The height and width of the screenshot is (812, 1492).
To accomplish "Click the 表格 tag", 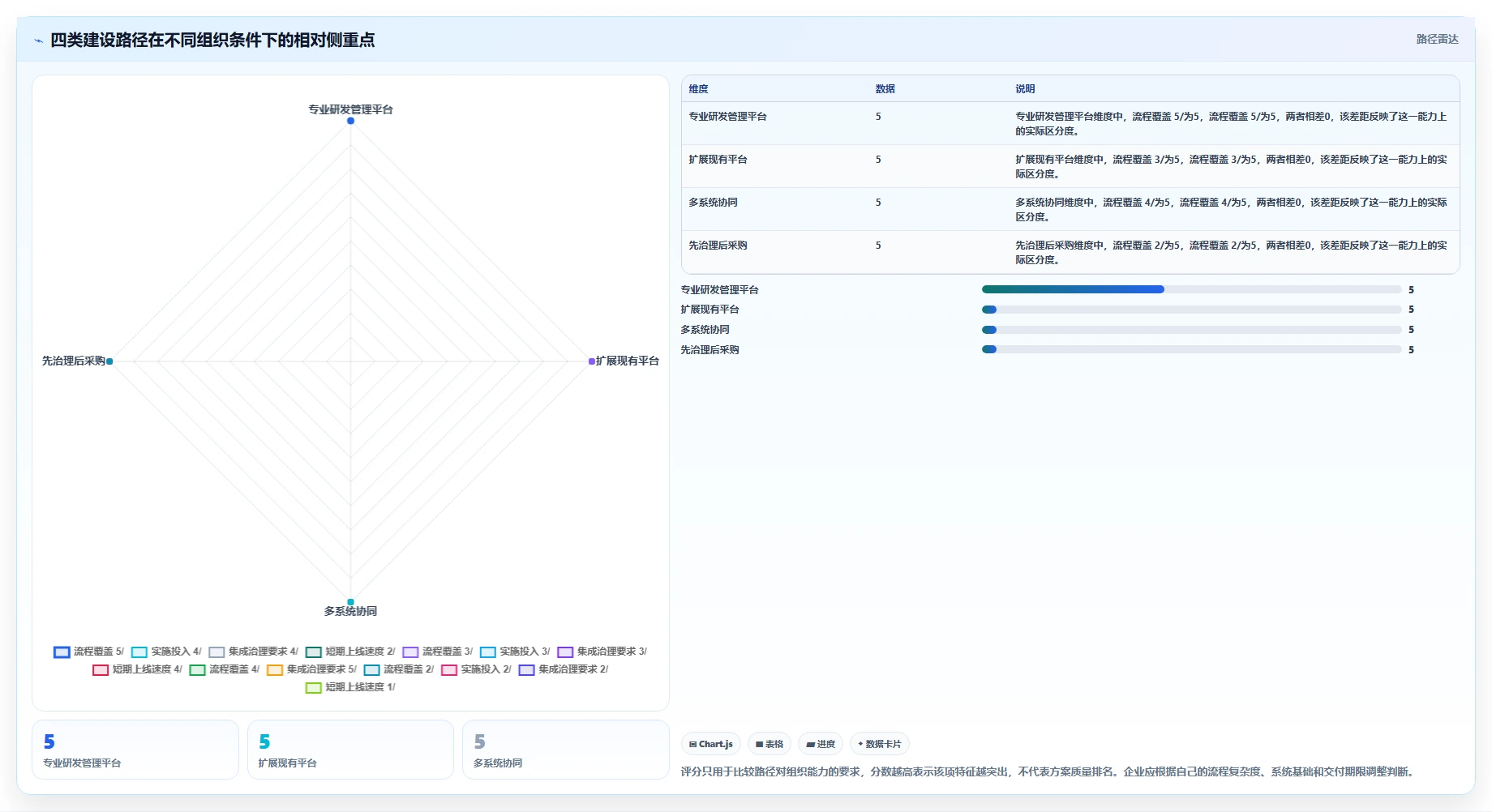I will 770,744.
